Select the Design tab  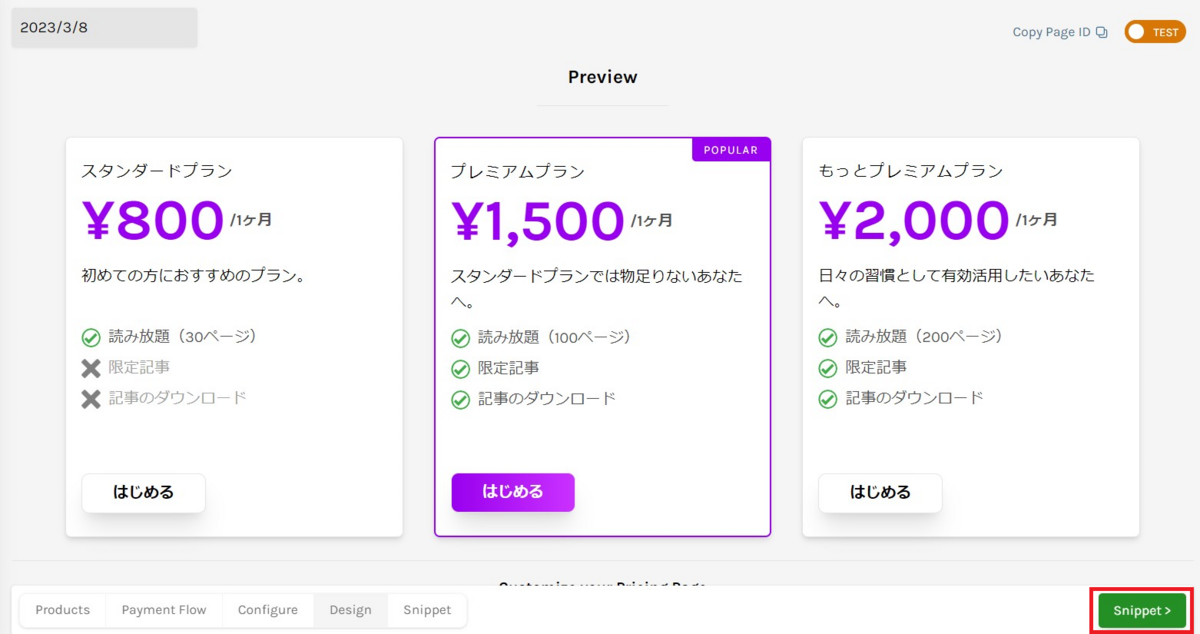point(350,610)
